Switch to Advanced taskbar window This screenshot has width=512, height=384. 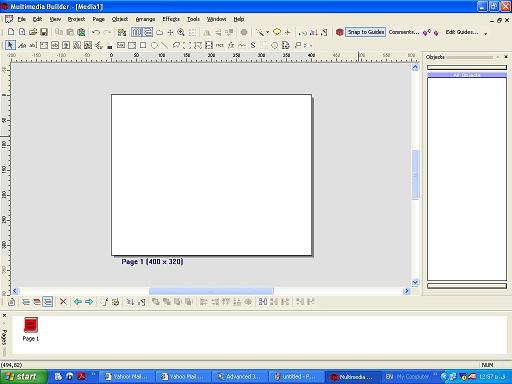[240, 377]
